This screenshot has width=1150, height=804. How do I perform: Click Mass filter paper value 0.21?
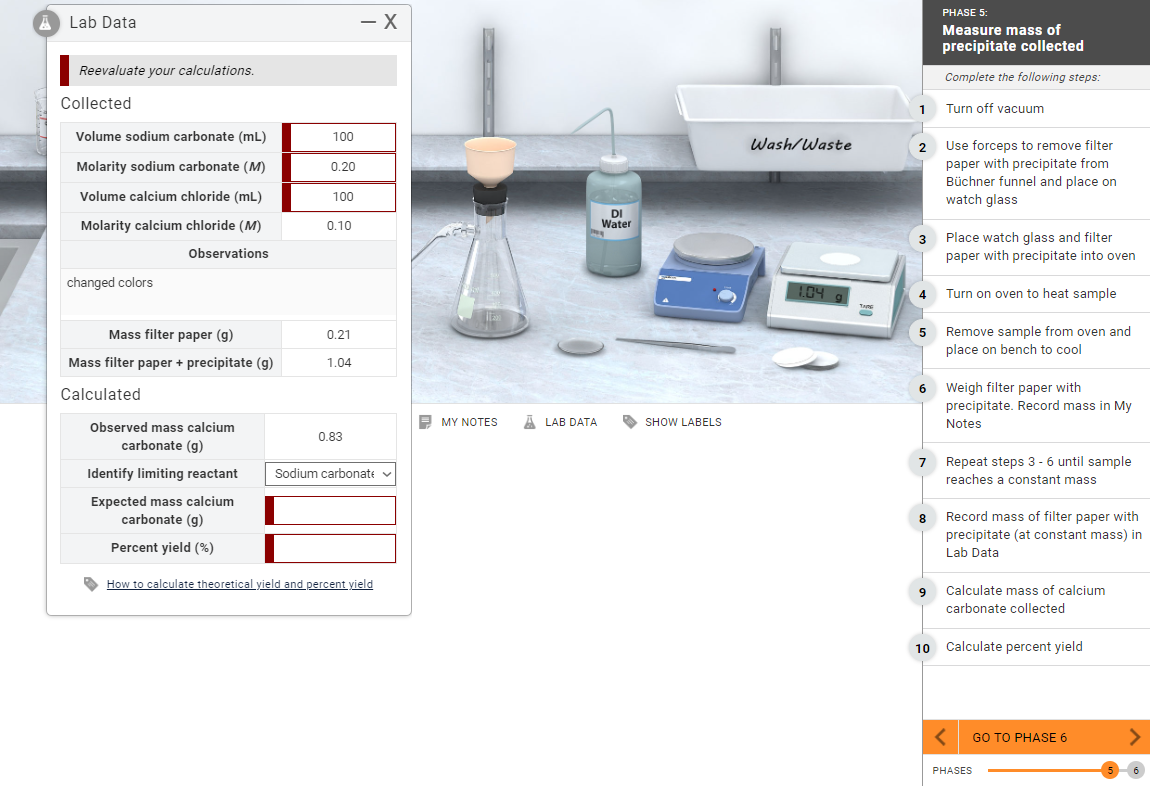(339, 335)
